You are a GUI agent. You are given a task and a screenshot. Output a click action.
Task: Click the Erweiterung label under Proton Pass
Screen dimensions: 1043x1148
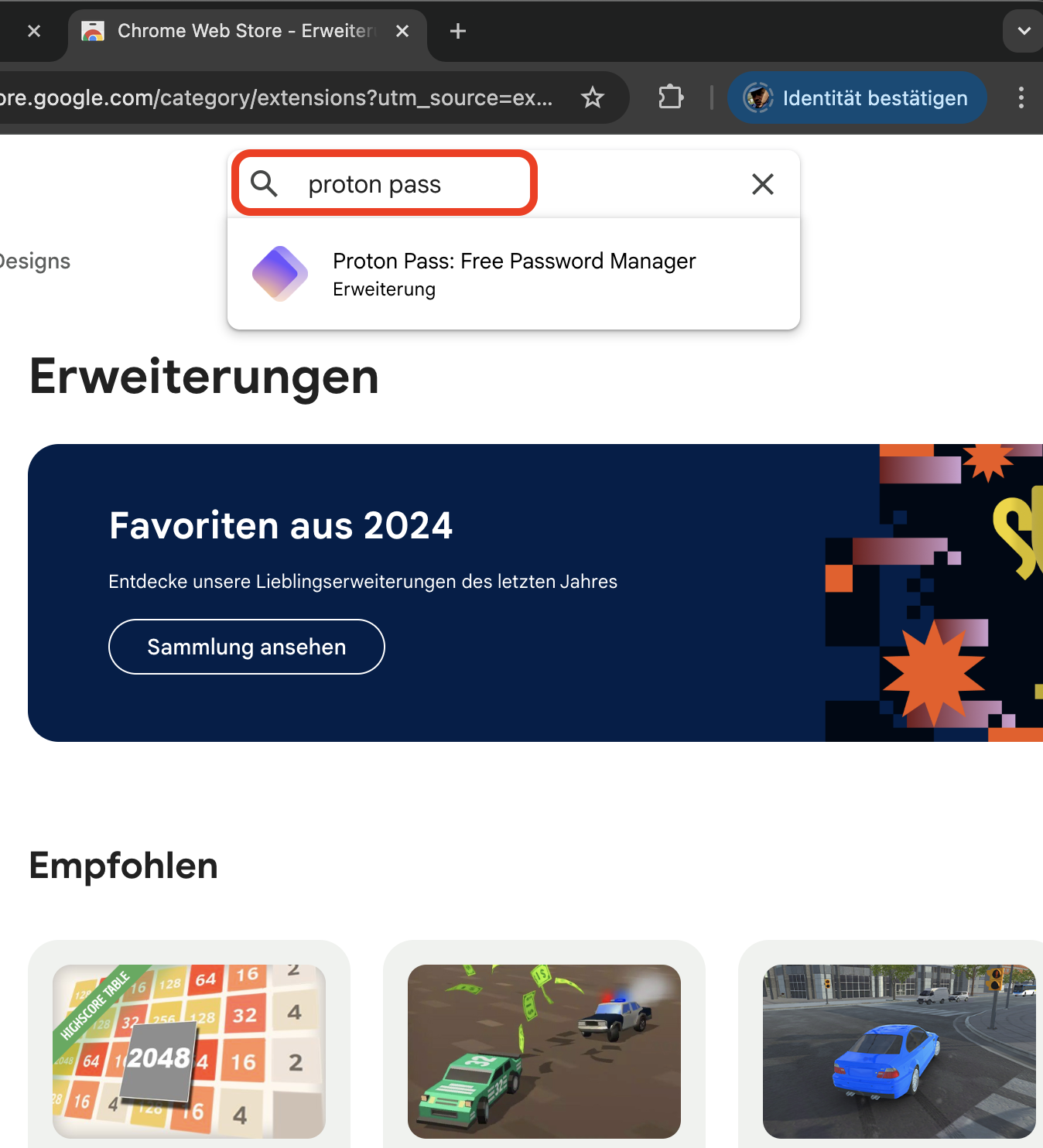[385, 289]
